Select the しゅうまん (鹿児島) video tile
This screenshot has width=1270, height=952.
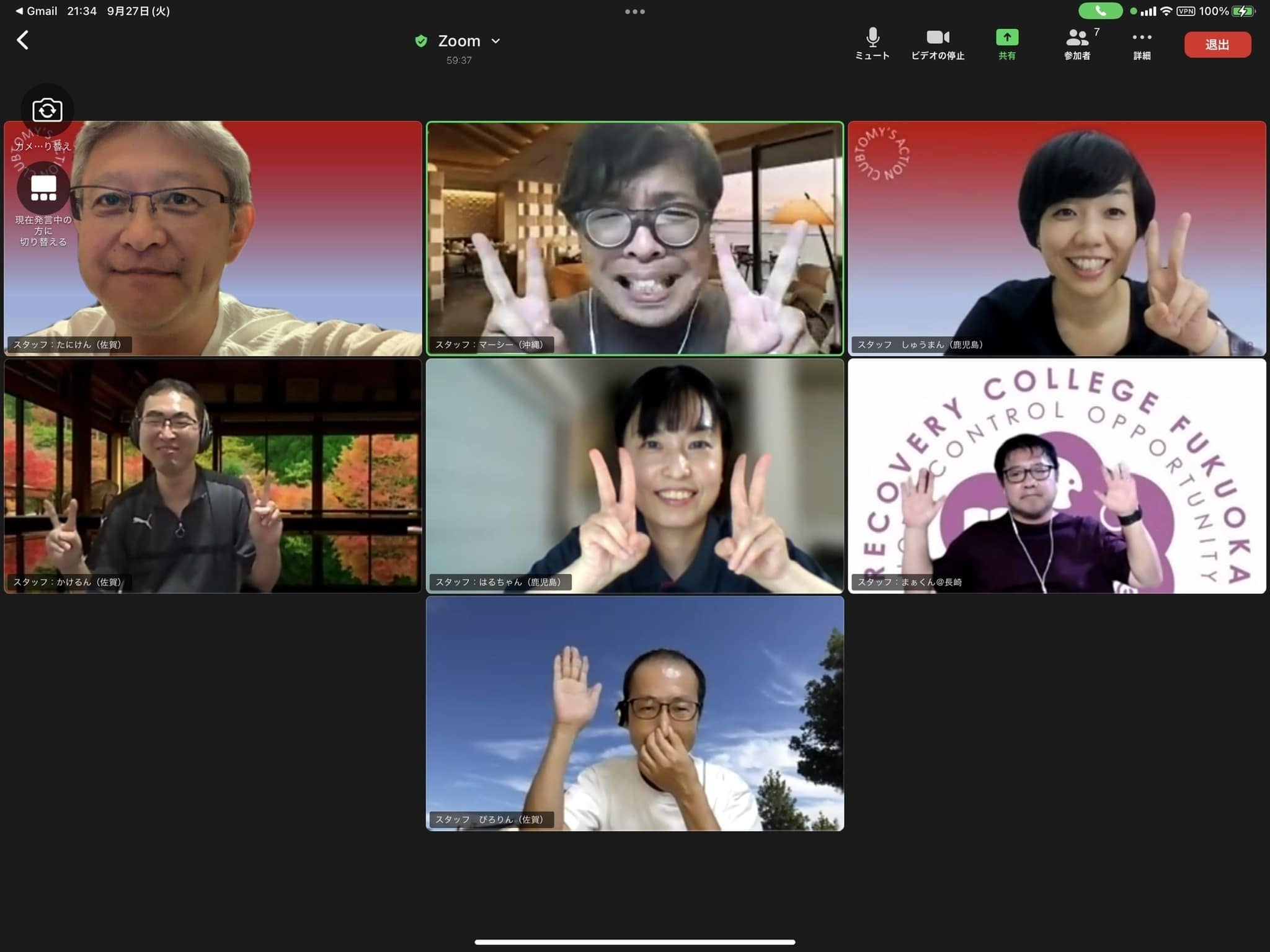pyautogui.click(x=1056, y=238)
